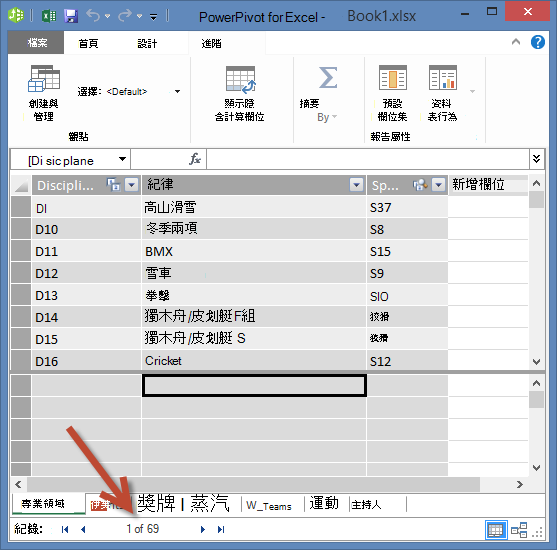
Task: Click into the formula bar input
Action: (368, 159)
